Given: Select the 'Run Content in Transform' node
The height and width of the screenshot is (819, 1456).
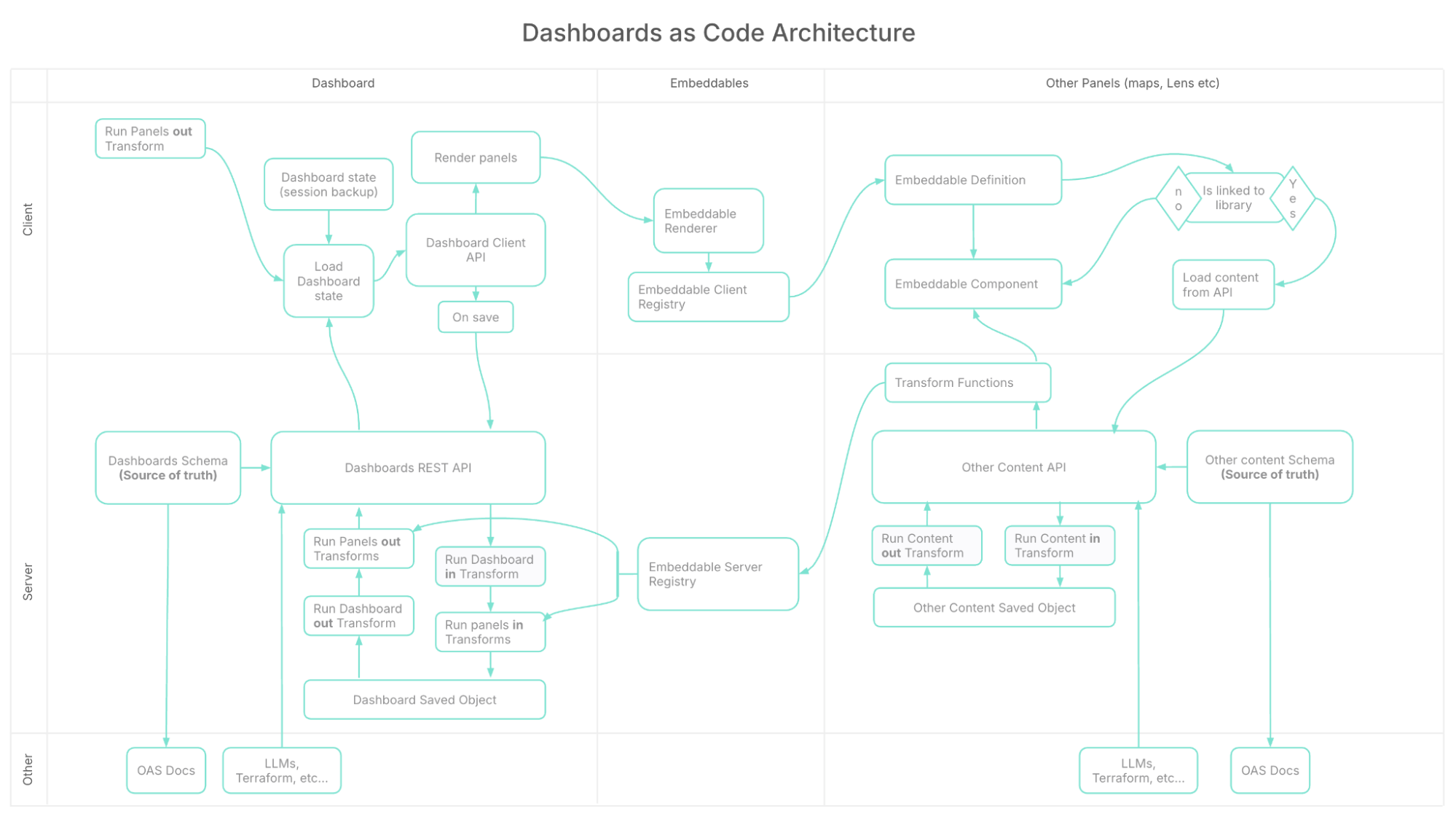Looking at the screenshot, I should coord(1060,546).
